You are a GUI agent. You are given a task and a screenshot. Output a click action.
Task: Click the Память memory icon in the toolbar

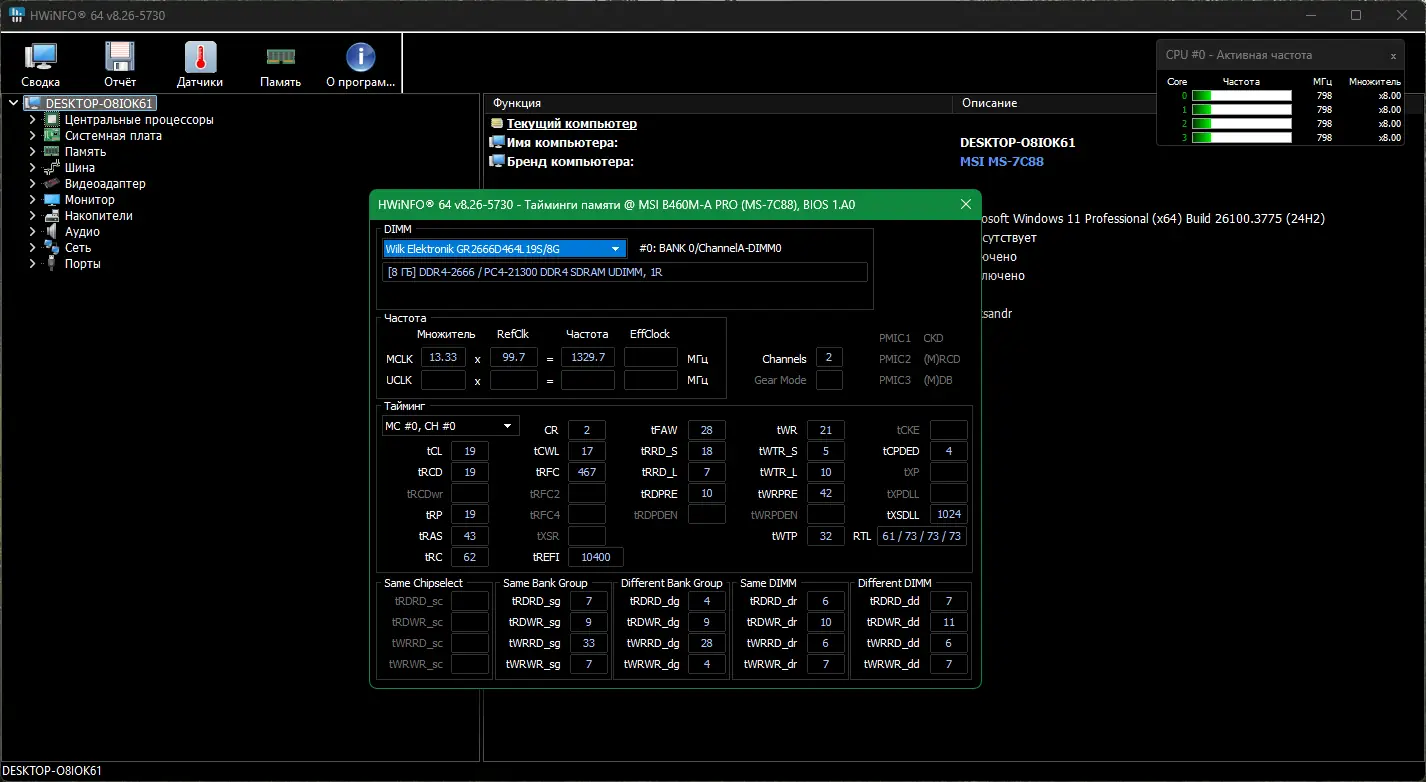pyautogui.click(x=280, y=65)
